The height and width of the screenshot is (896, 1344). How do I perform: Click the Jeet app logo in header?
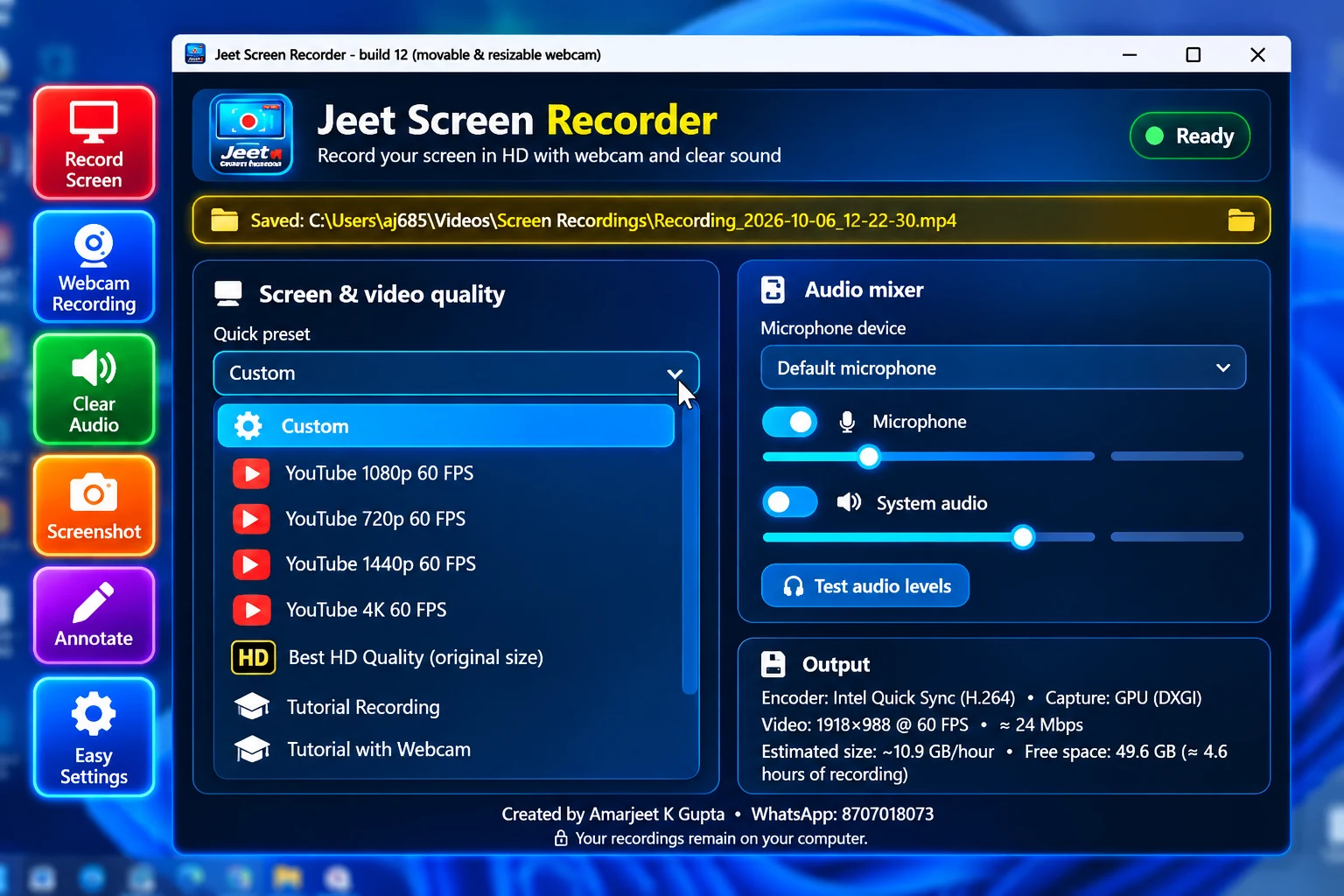251,135
